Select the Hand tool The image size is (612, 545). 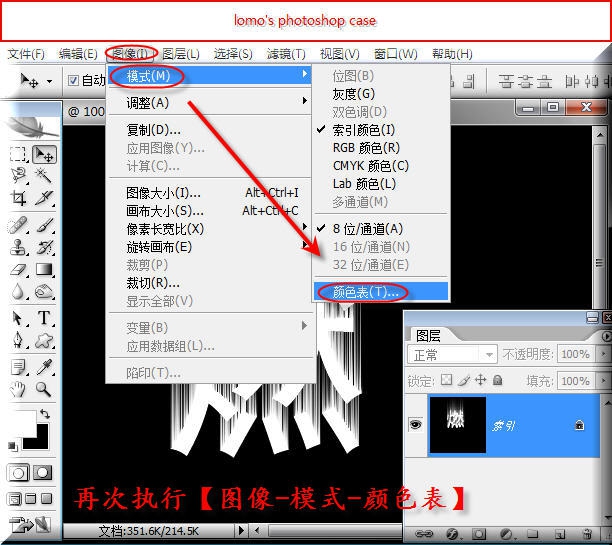tap(18, 389)
